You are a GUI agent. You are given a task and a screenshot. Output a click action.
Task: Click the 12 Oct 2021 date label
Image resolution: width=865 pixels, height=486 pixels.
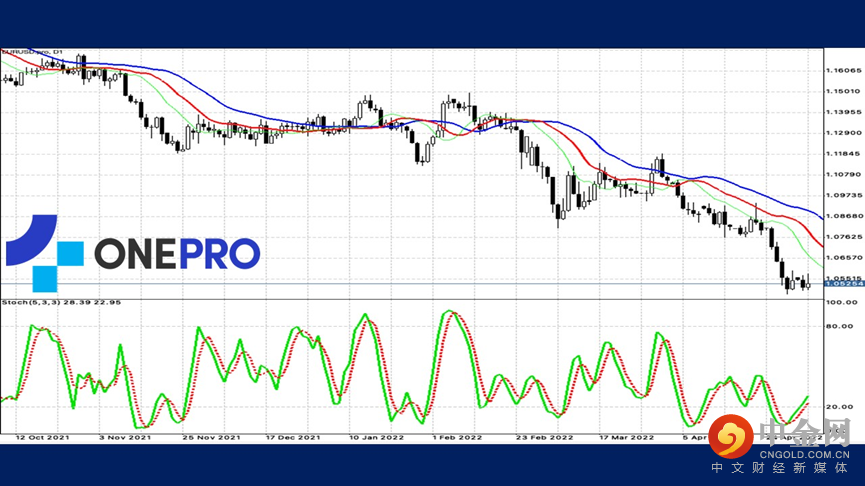(x=42, y=437)
